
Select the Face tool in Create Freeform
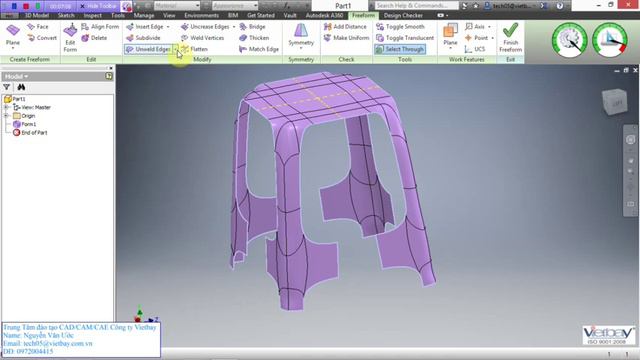(38, 27)
